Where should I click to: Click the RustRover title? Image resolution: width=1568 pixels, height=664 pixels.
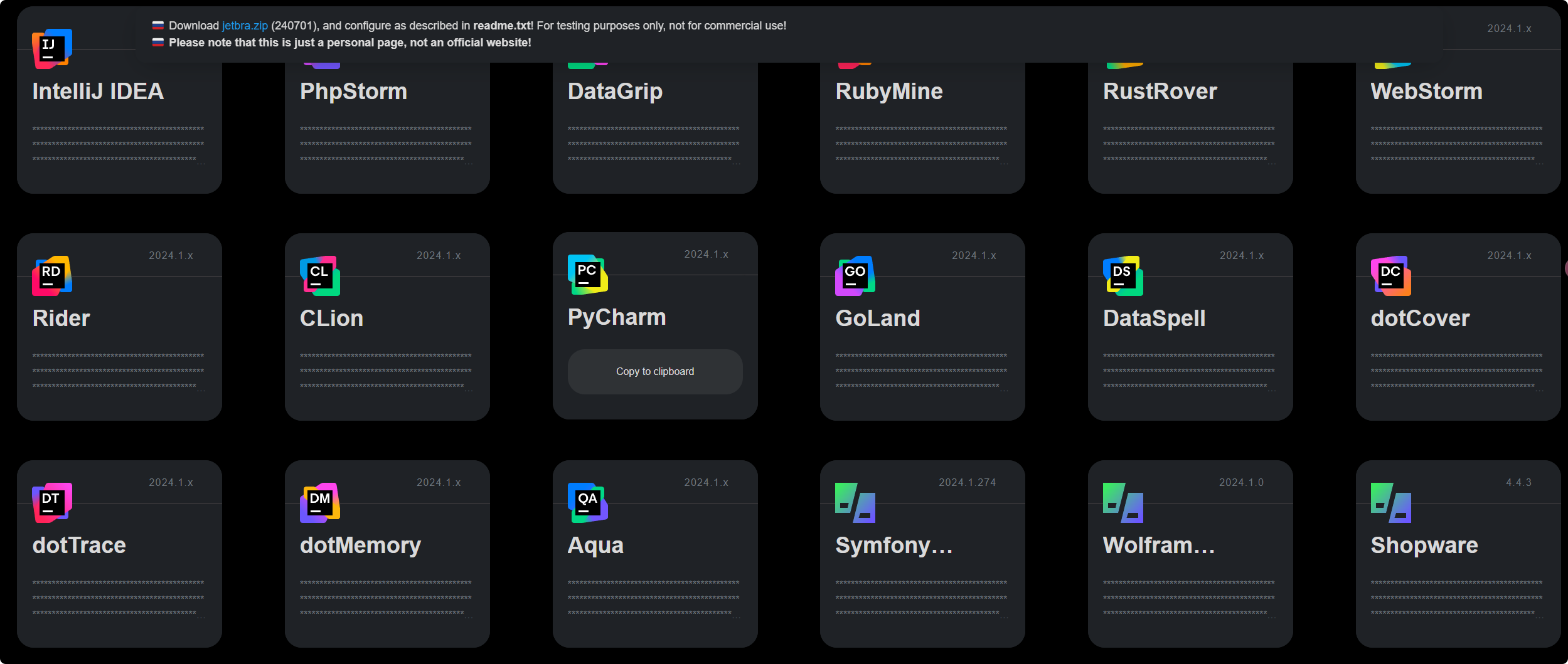coord(1160,92)
